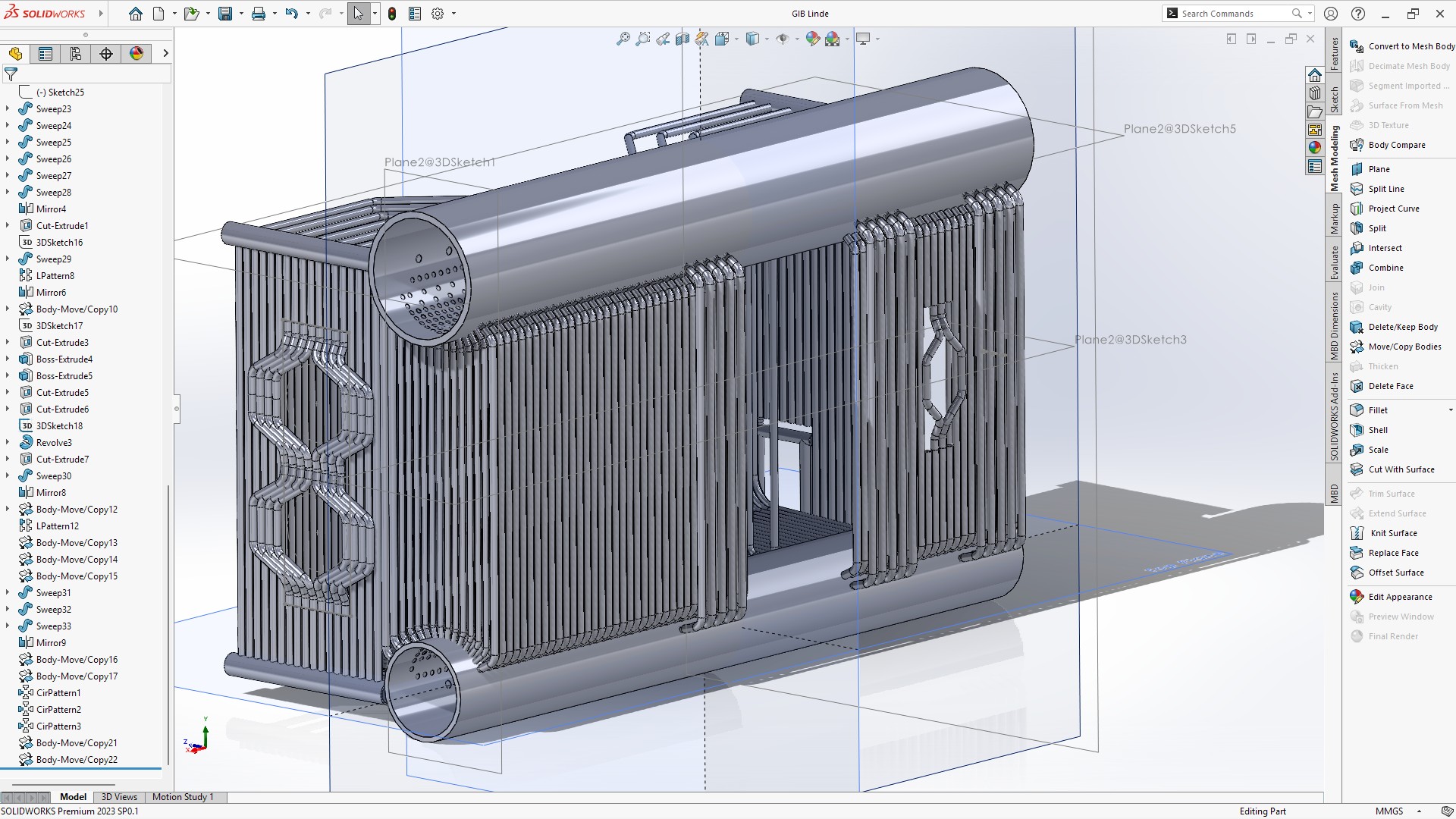1456x819 pixels.
Task: Open the Fillet dropdown arrow
Action: coord(1450,410)
